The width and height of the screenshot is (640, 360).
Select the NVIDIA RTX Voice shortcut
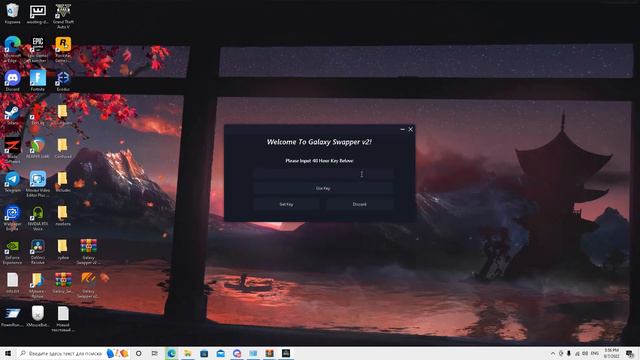[38, 218]
